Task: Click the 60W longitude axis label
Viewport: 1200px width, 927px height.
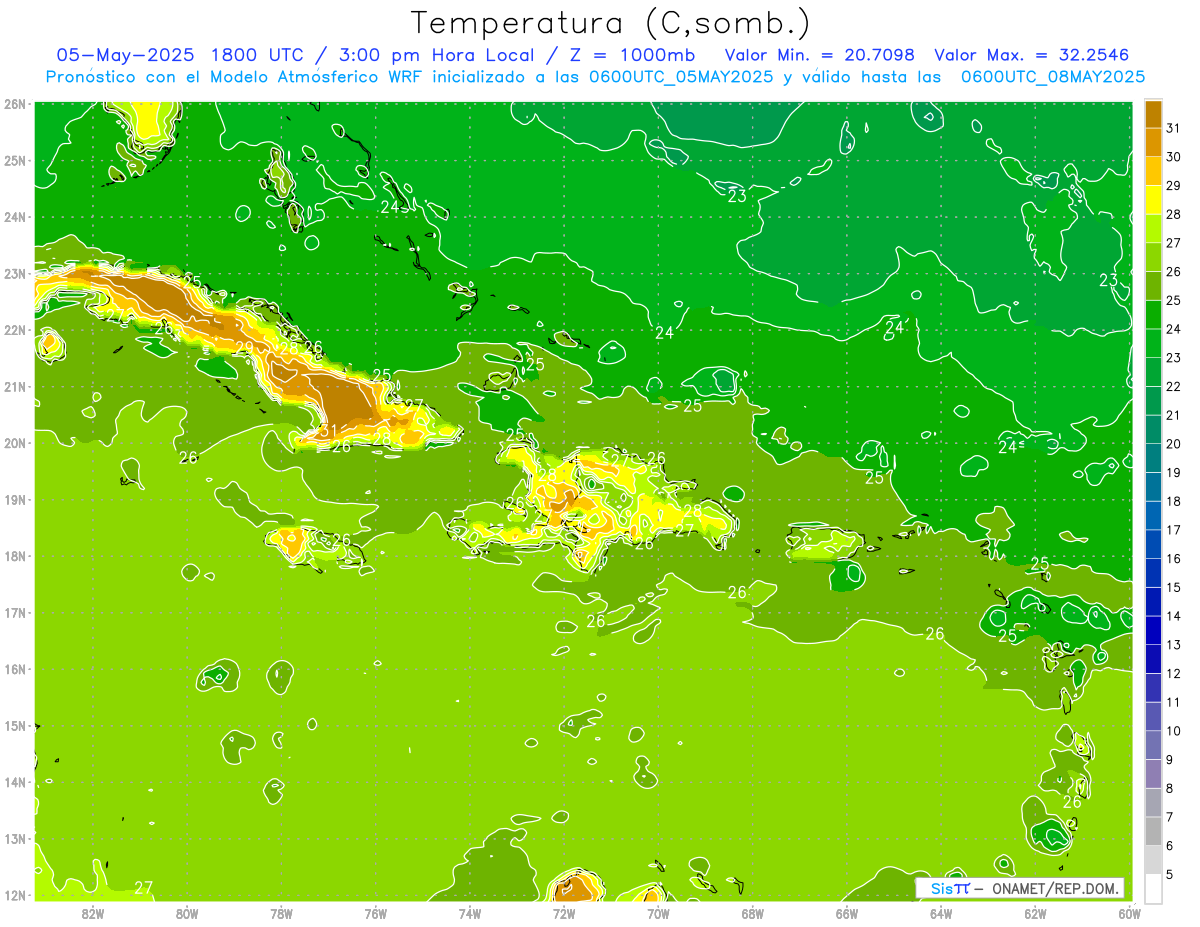Action: pos(1130,913)
